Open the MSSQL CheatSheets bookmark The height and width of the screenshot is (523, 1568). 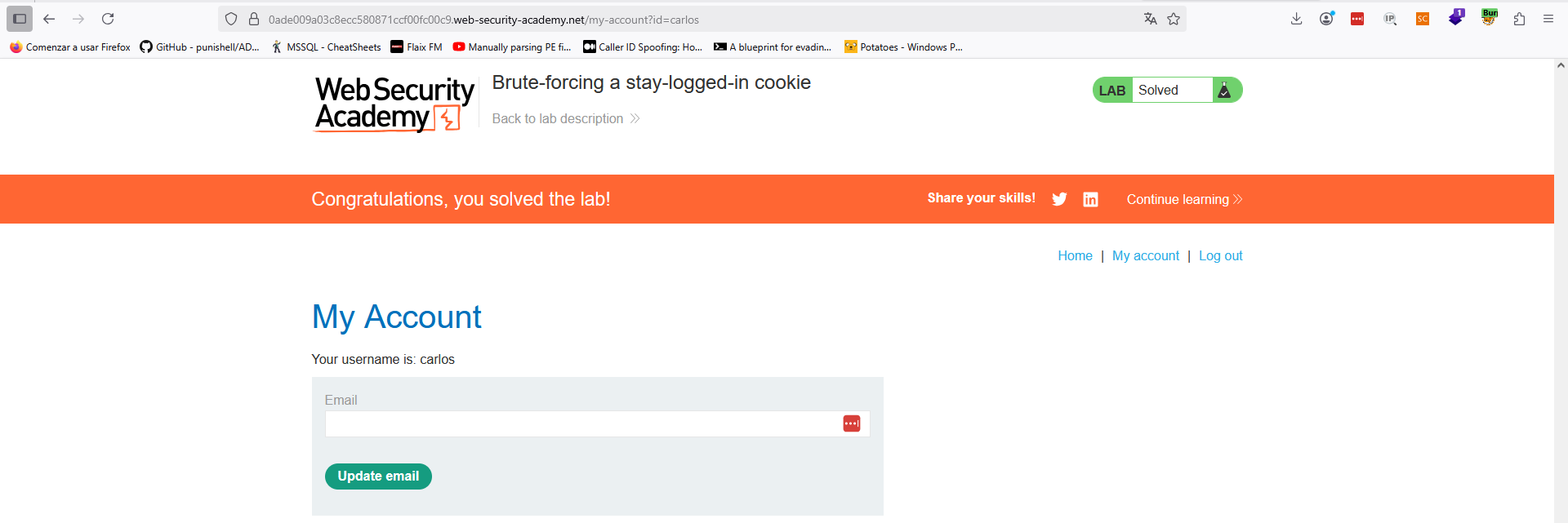point(326,47)
